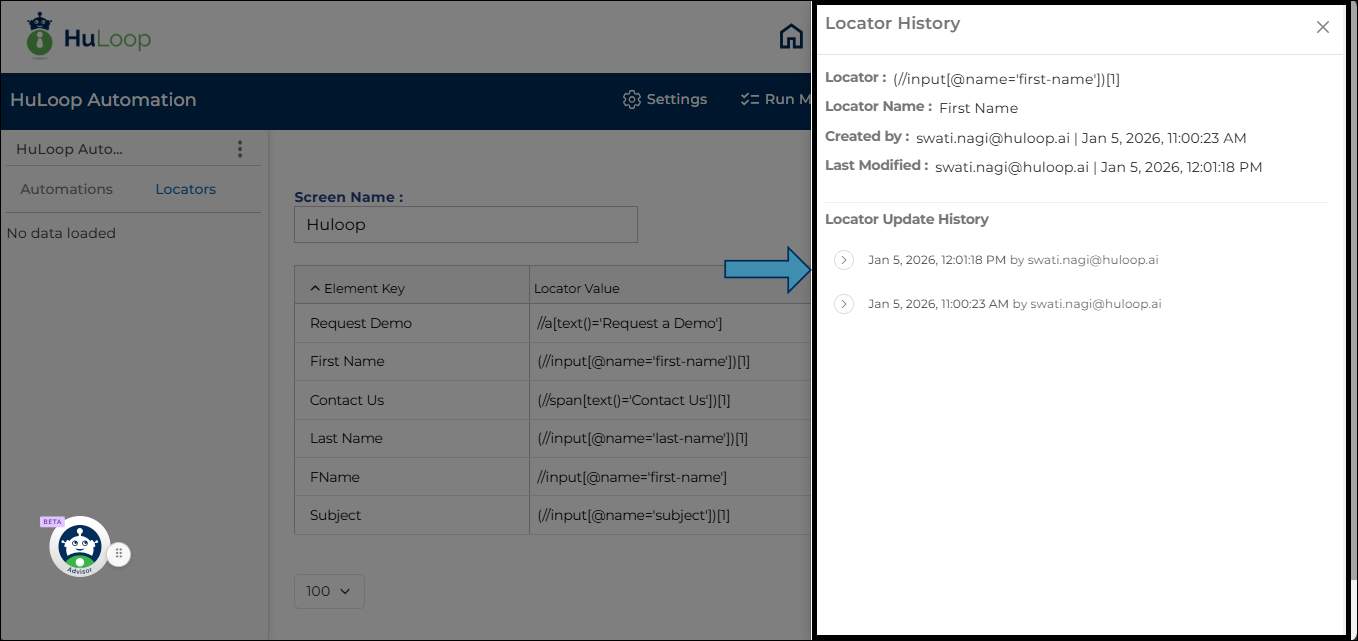The height and width of the screenshot is (641, 1358).
Task: Open the three-dot menu beside HuLoop Auto
Action: point(240,149)
